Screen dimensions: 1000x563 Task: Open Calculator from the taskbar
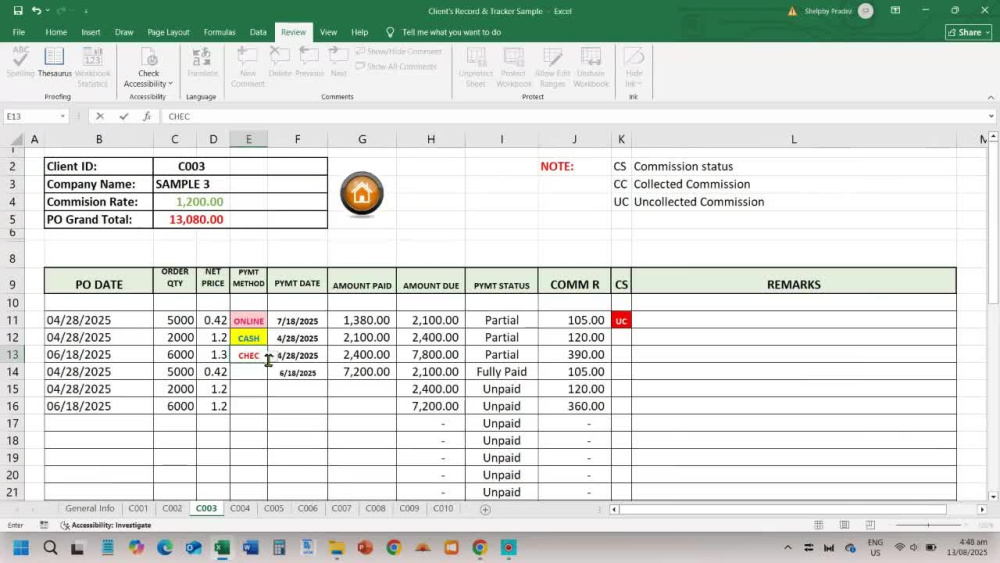(279, 548)
